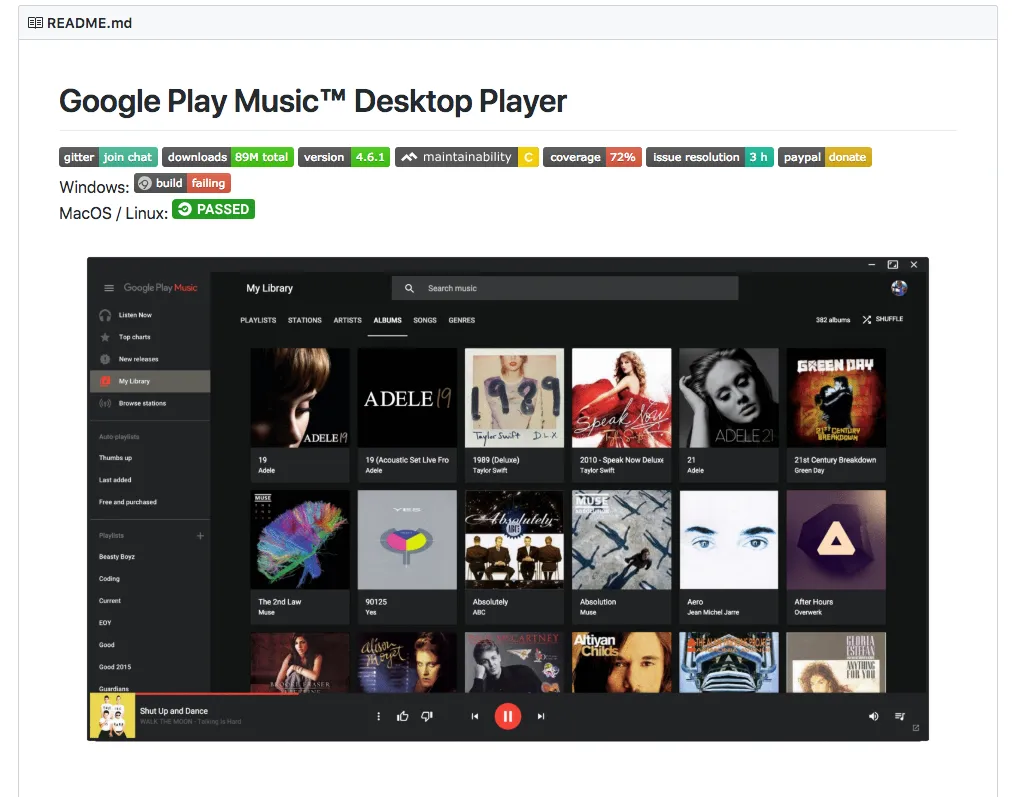Image resolution: width=1012 pixels, height=797 pixels.
Task: Click the mini player pop-out icon
Action: [x=915, y=728]
